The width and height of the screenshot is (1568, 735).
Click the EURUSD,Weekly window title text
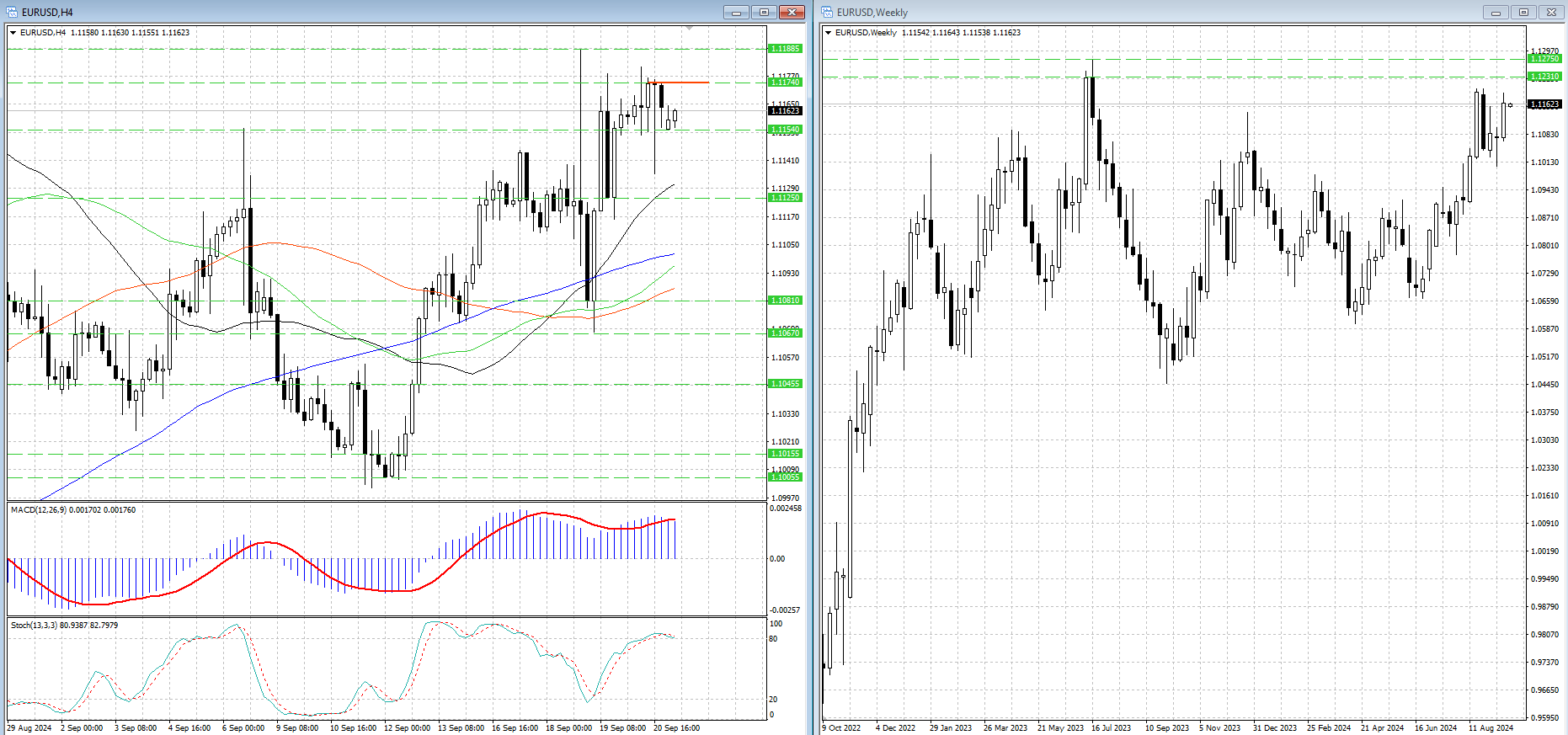pos(872,13)
